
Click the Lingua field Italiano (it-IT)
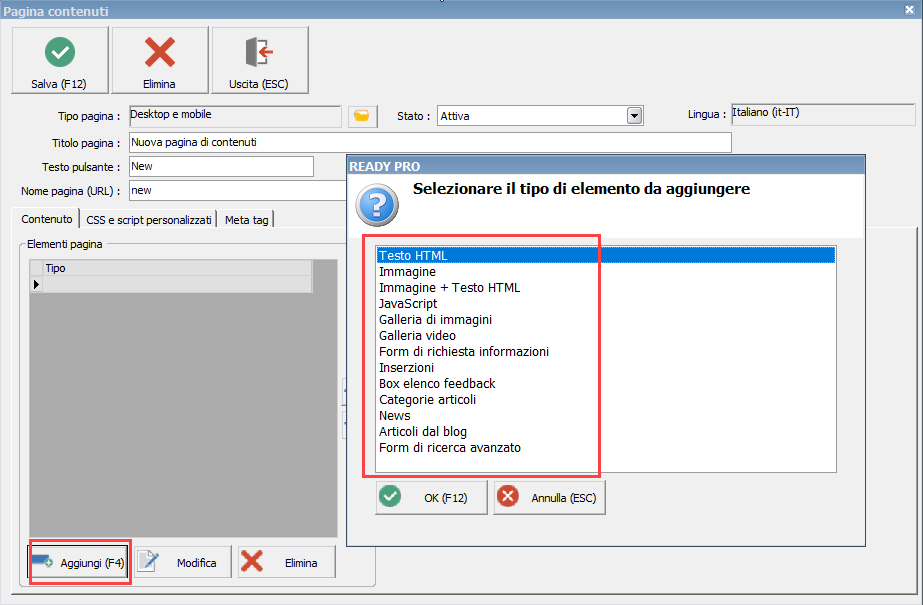(823, 114)
